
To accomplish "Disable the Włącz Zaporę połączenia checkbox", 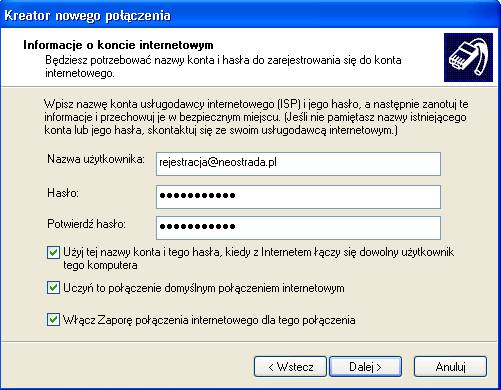I will point(53,320).
